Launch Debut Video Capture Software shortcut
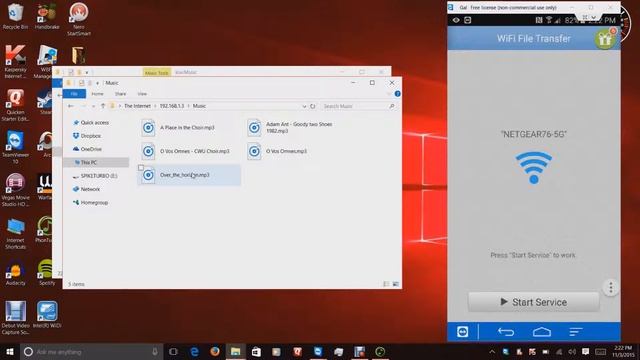Screen dimensions: 640x360 pos(15,318)
